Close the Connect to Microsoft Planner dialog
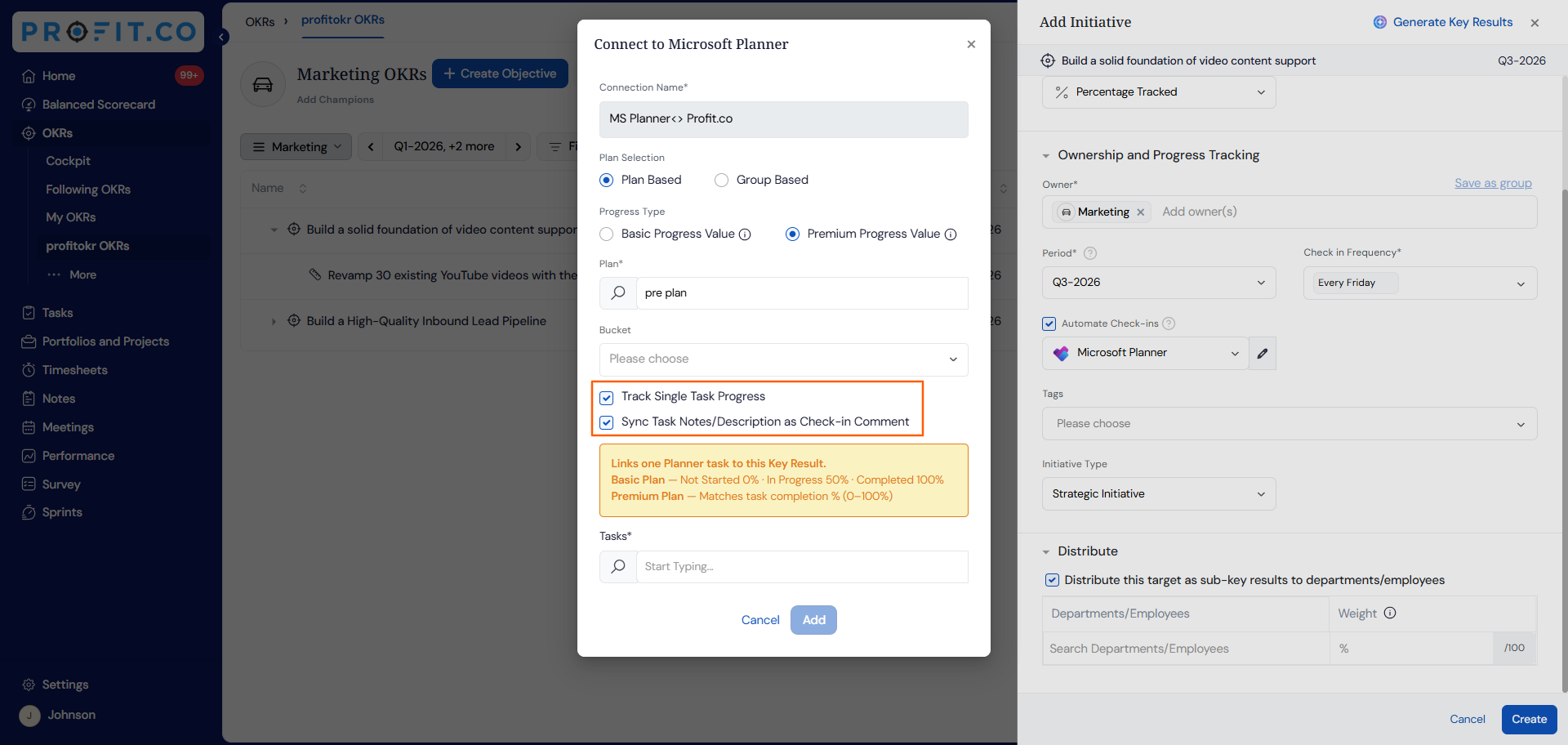The image size is (1568, 745). pos(971,44)
